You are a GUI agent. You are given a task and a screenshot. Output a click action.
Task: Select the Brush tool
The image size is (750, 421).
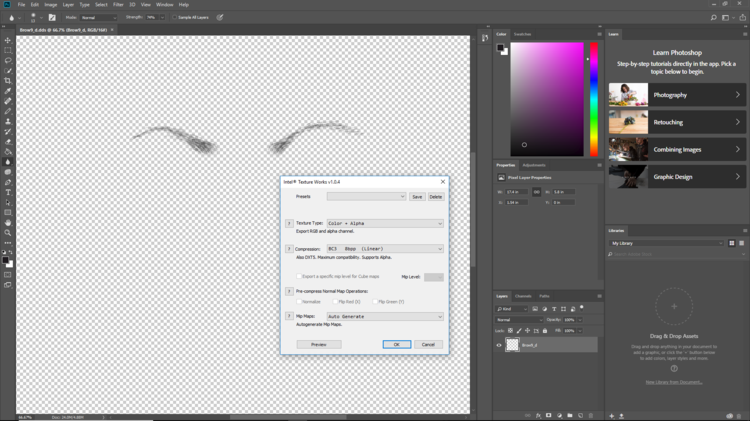(x=8, y=111)
